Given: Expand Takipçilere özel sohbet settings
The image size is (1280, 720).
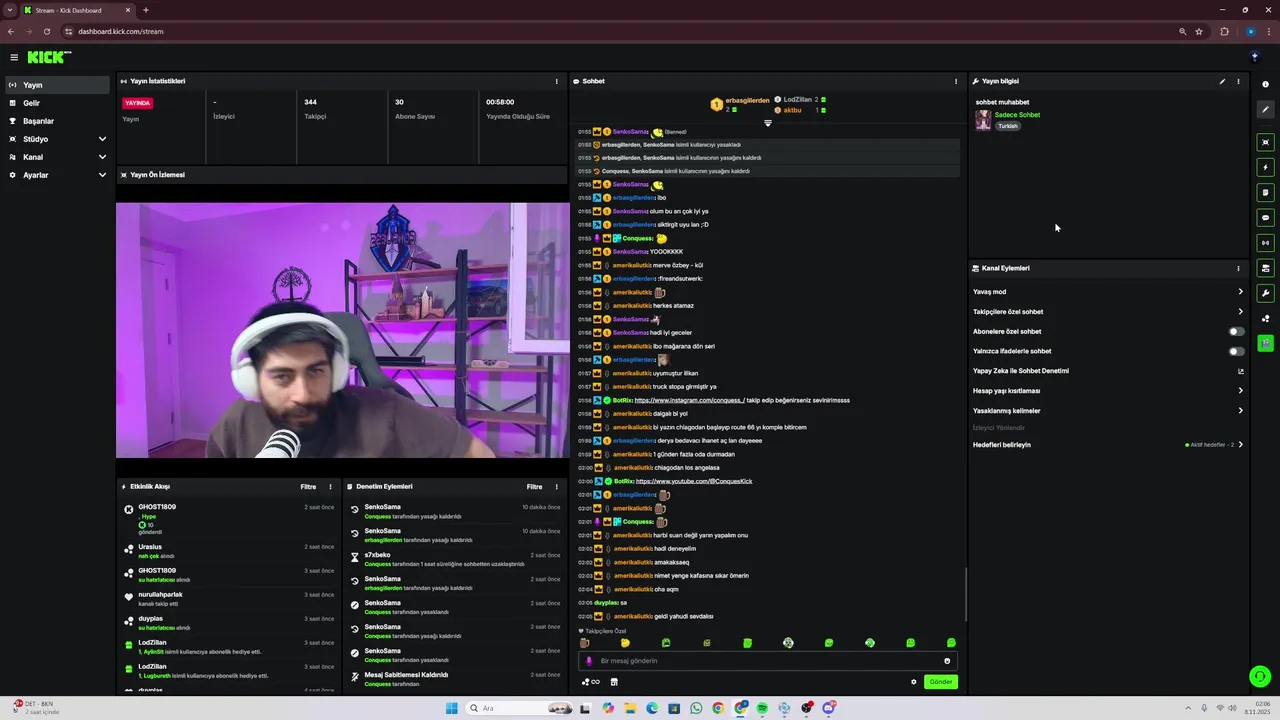Looking at the screenshot, I should [x=1108, y=312].
